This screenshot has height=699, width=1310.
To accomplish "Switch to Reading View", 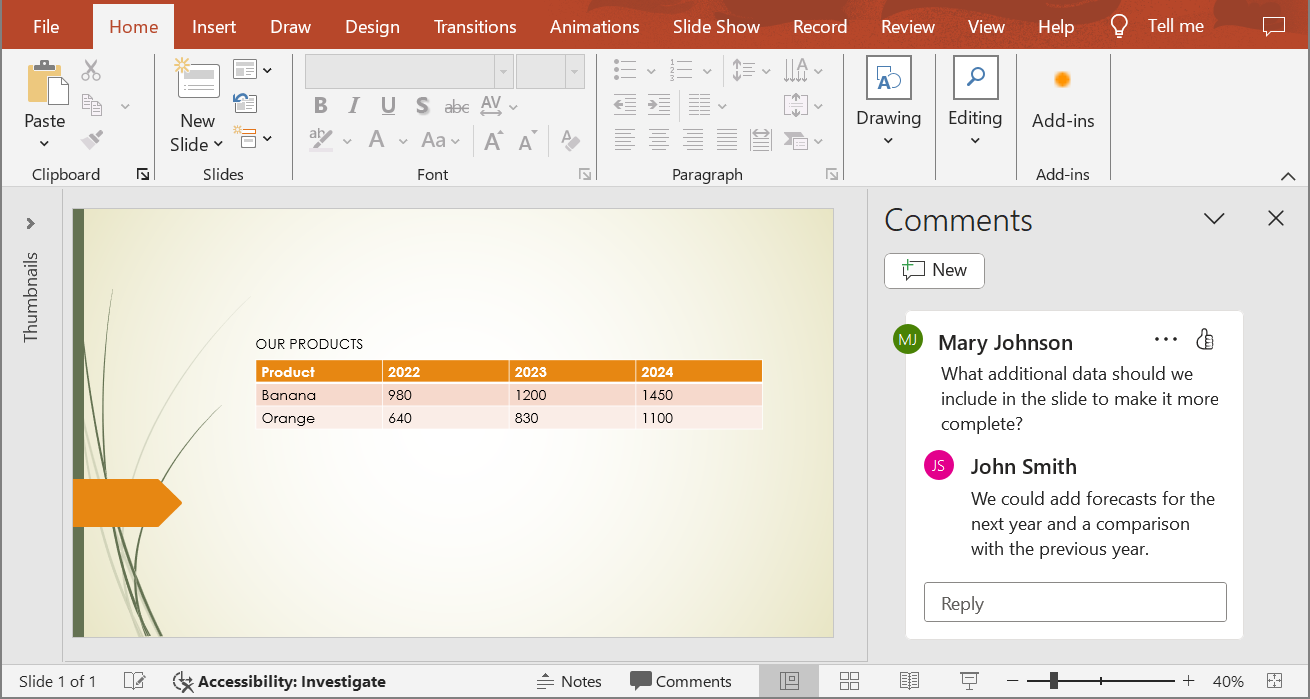I will point(909,681).
